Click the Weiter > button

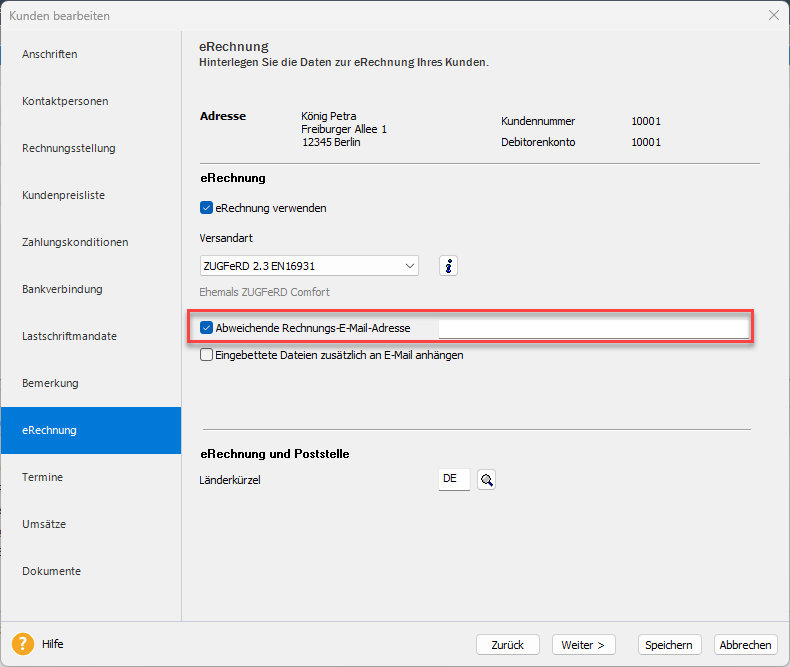click(583, 644)
